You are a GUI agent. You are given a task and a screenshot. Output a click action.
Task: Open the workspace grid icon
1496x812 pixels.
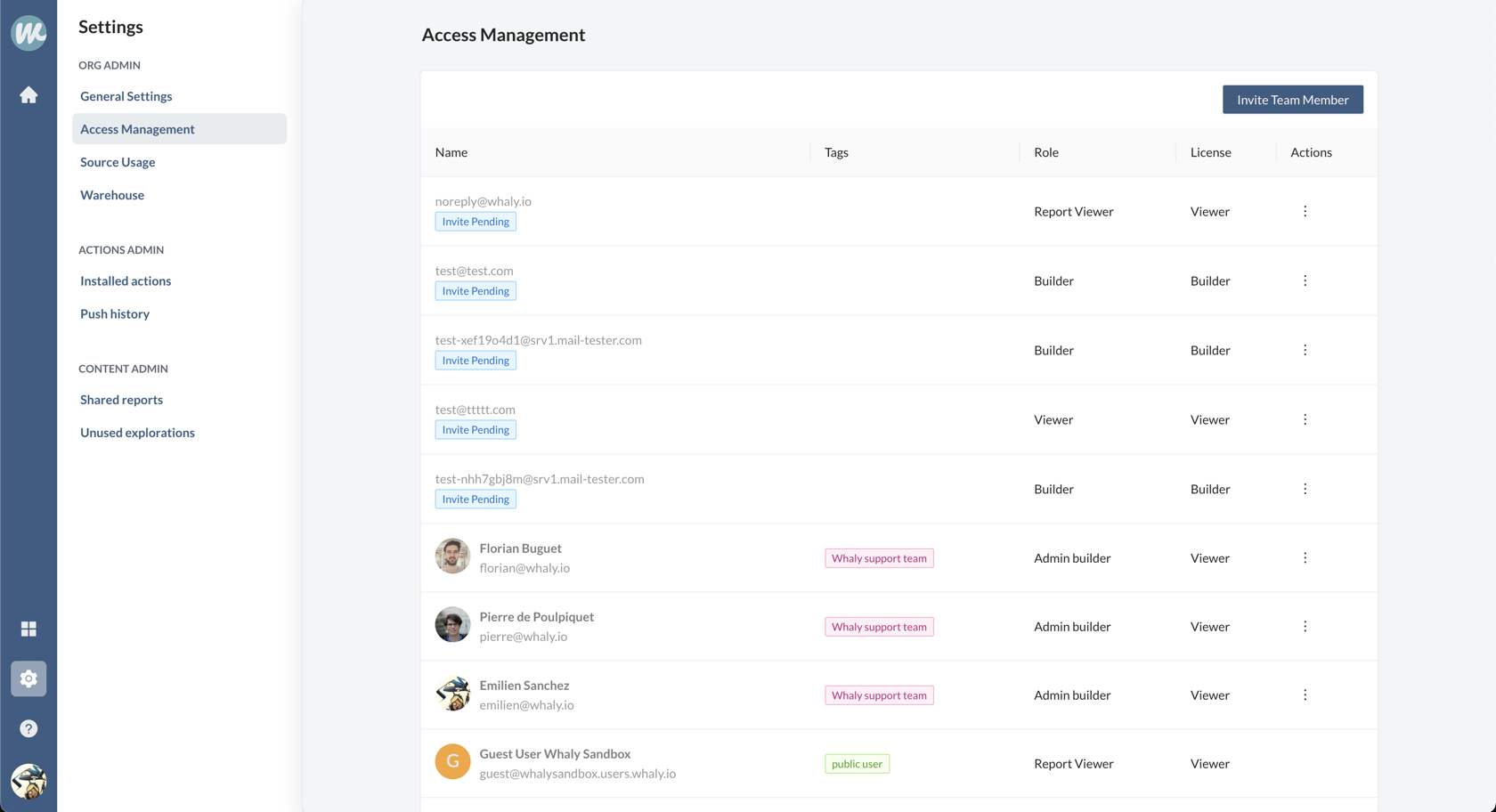28,629
